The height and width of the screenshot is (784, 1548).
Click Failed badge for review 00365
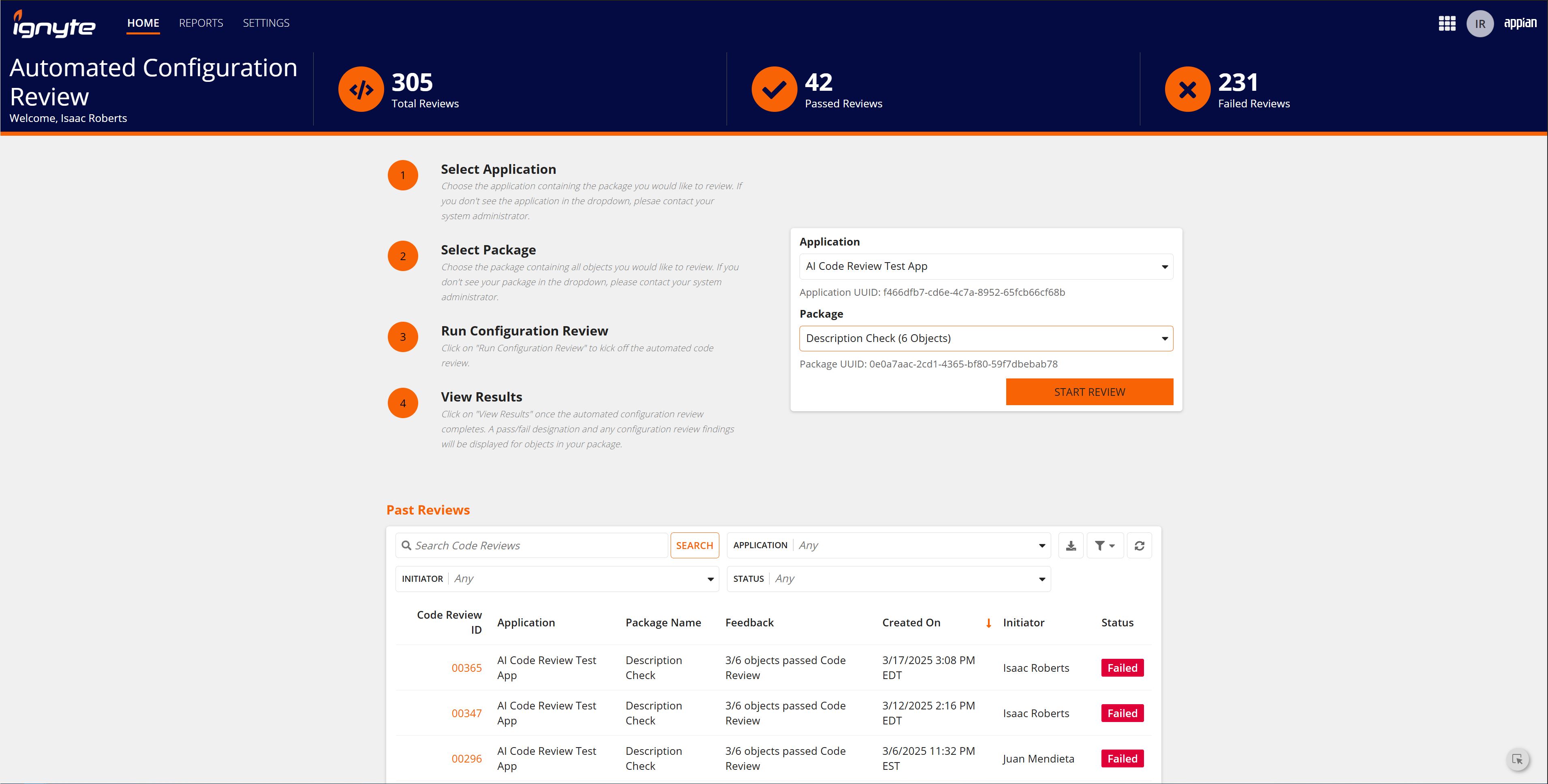[1122, 668]
